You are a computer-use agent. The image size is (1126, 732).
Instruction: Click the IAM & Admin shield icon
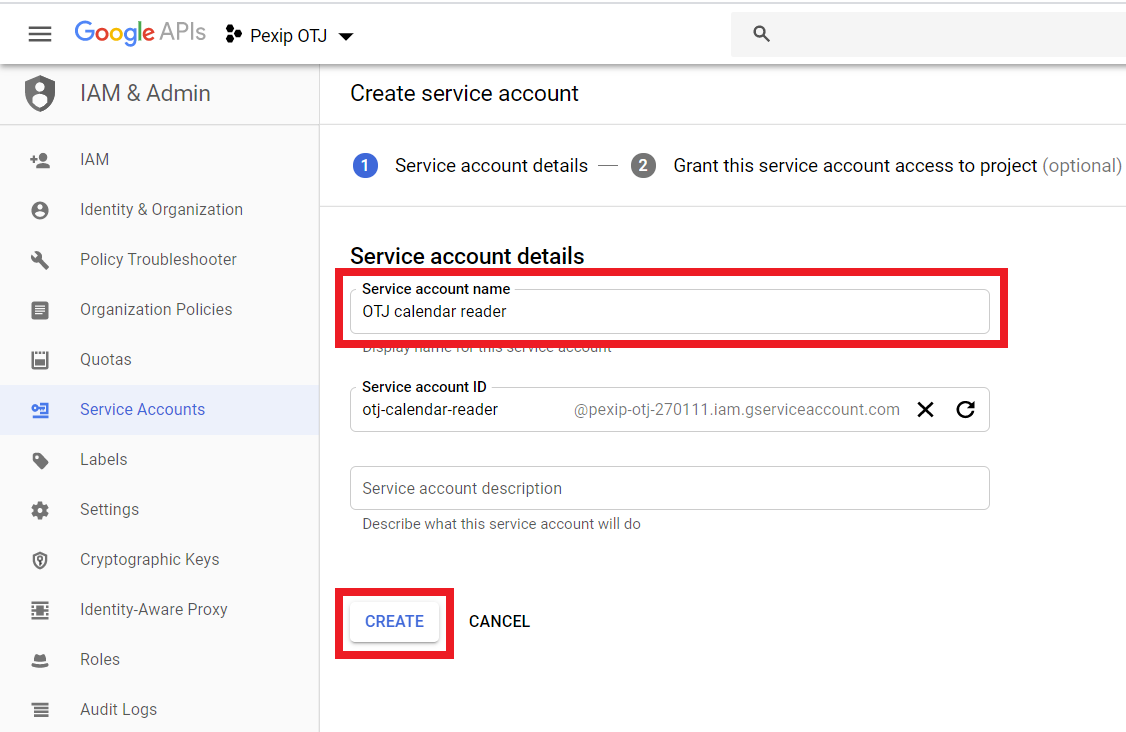pos(40,93)
